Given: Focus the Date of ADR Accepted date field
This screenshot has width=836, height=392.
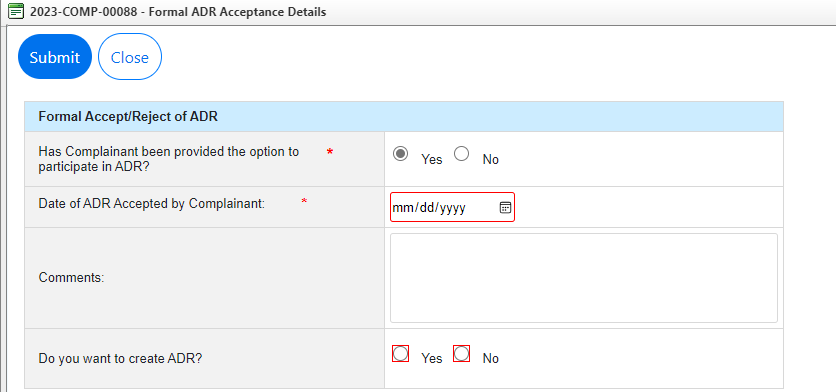Looking at the screenshot, I should pyautogui.click(x=452, y=207).
